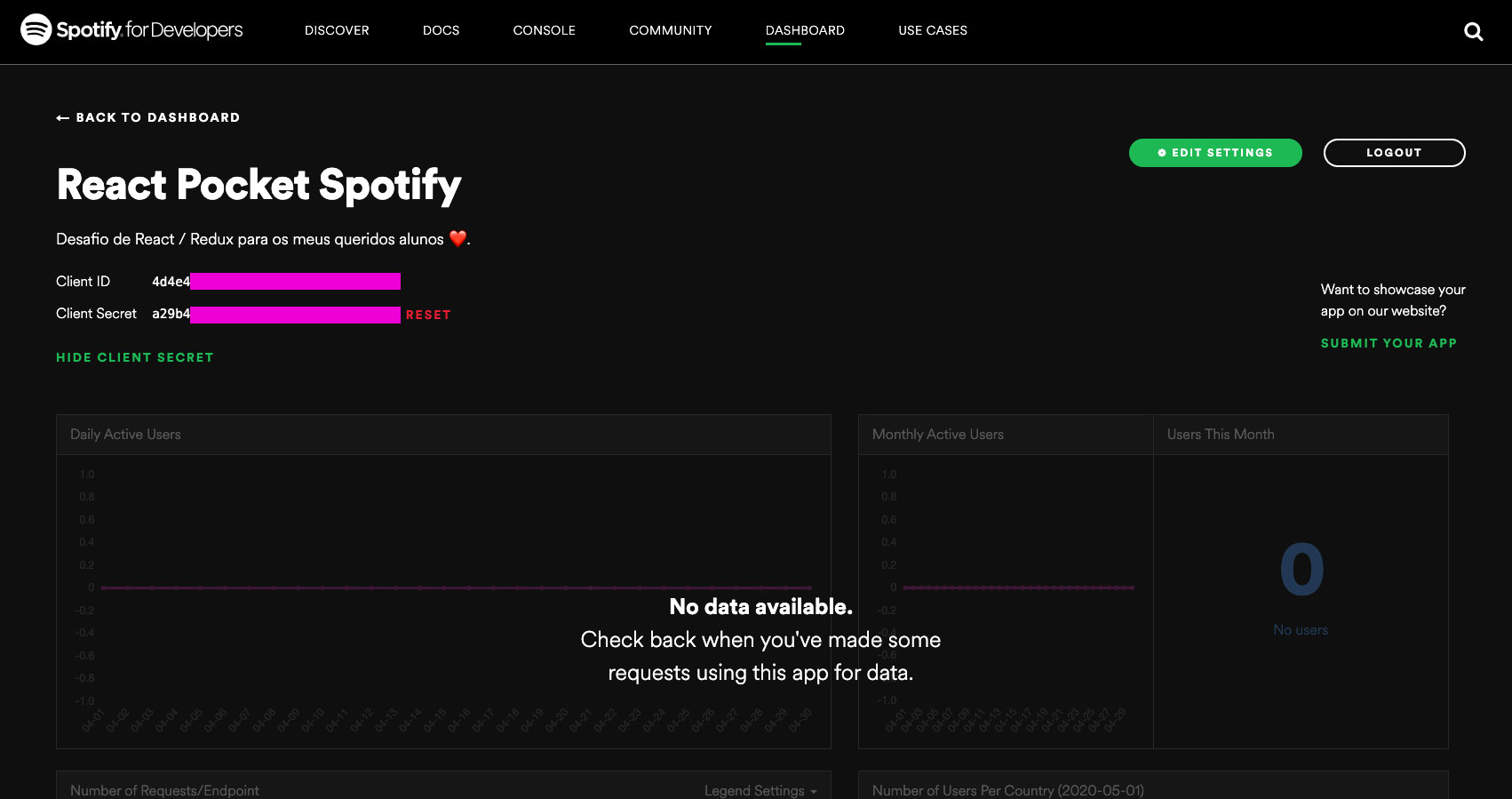Click Number of Users Per Country header
1512x799 pixels.
click(x=1008, y=790)
